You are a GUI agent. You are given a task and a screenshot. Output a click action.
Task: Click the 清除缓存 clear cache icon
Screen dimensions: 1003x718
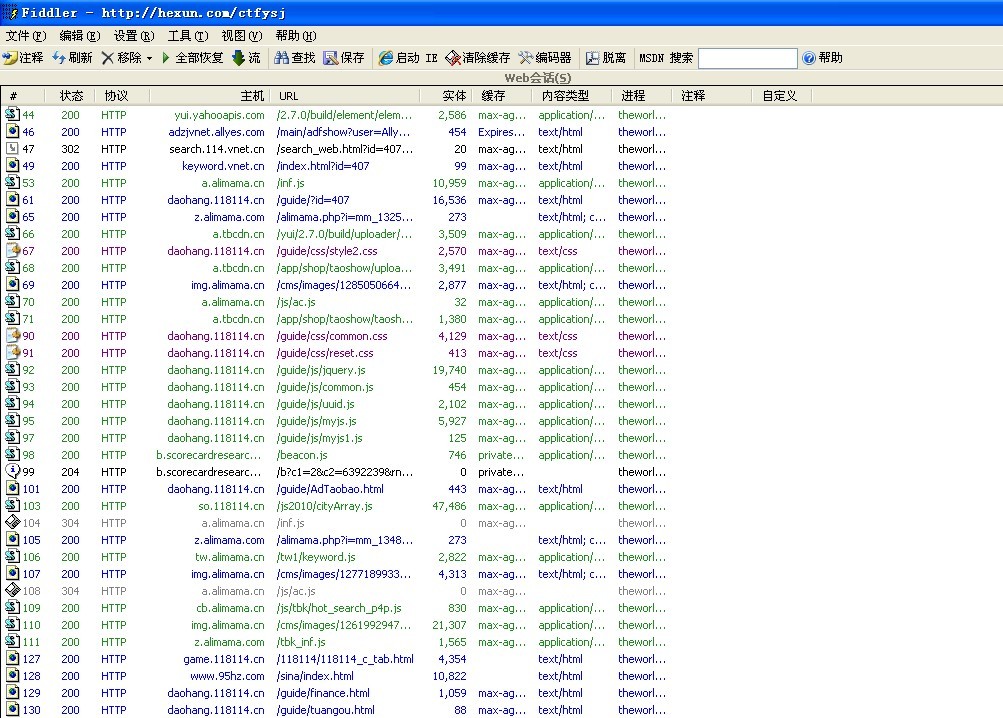453,58
